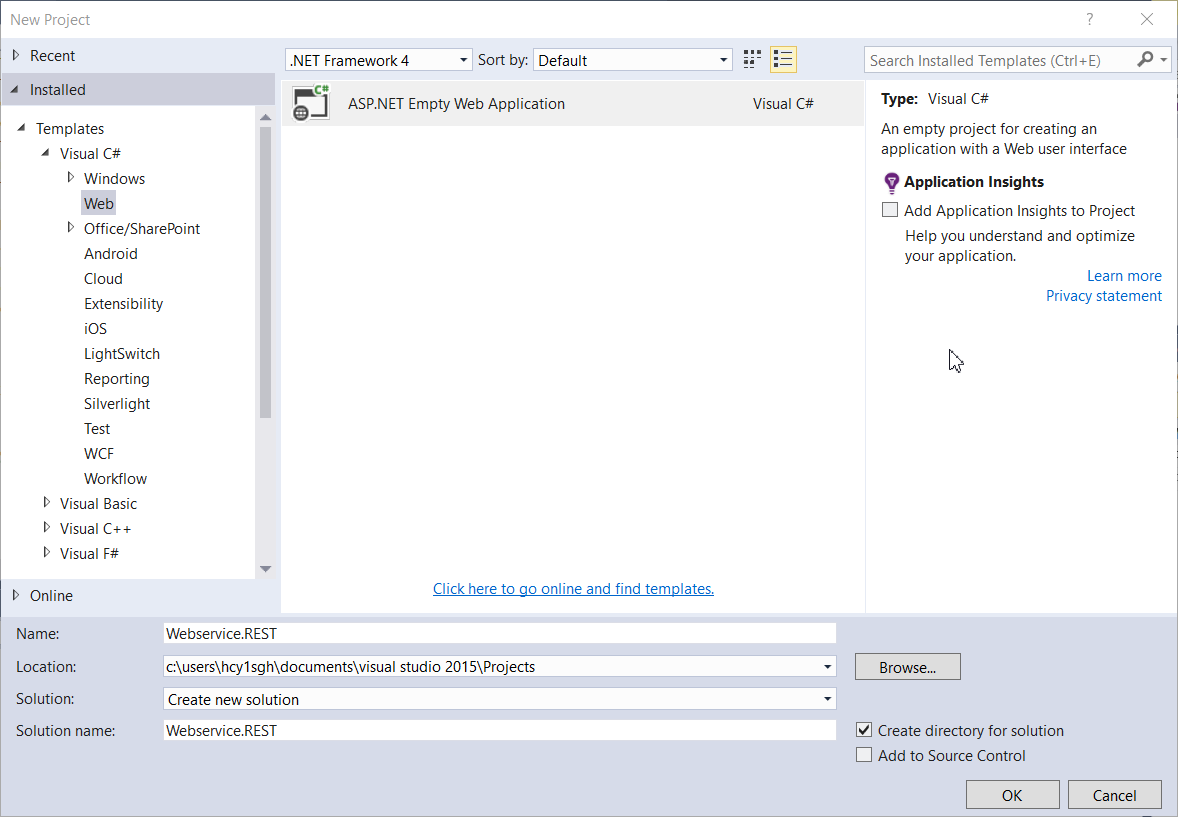The width and height of the screenshot is (1178, 817).
Task: Select the WCF template category
Action: pos(98,453)
